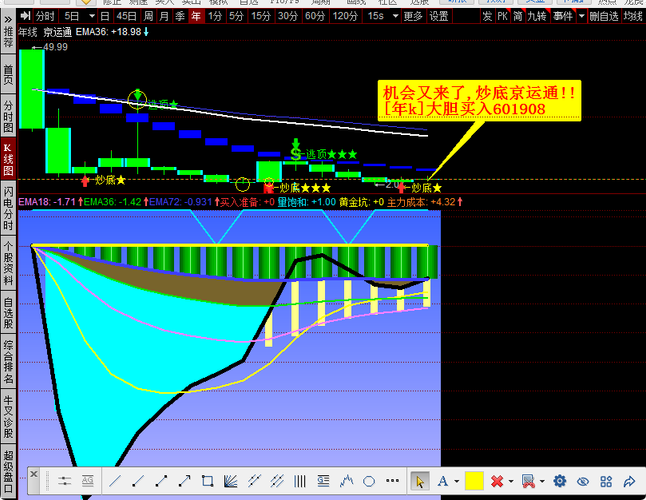Expand the eraser options dropdown arrow

(x=542, y=481)
